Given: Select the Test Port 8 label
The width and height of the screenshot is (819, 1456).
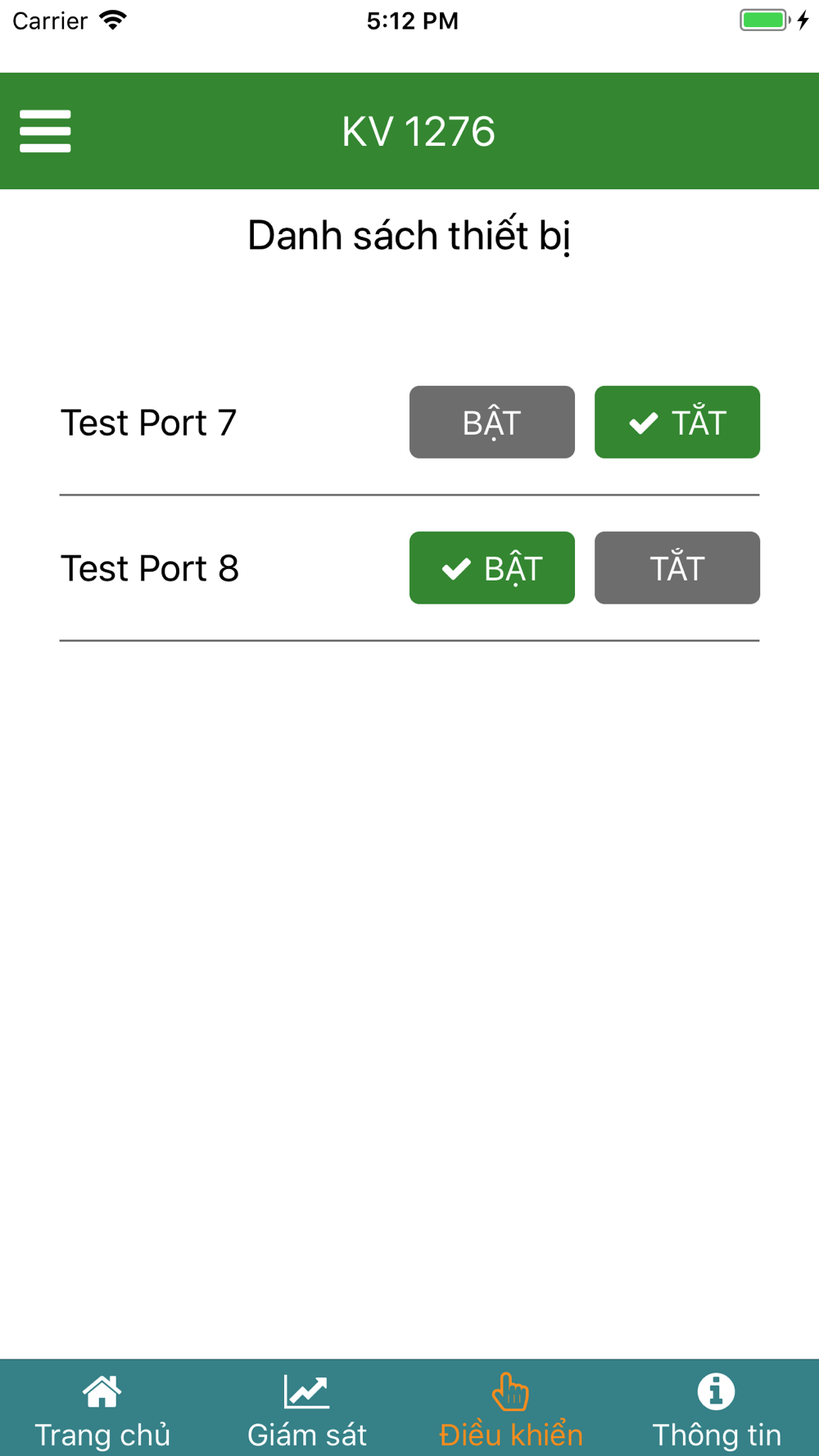Looking at the screenshot, I should (150, 568).
